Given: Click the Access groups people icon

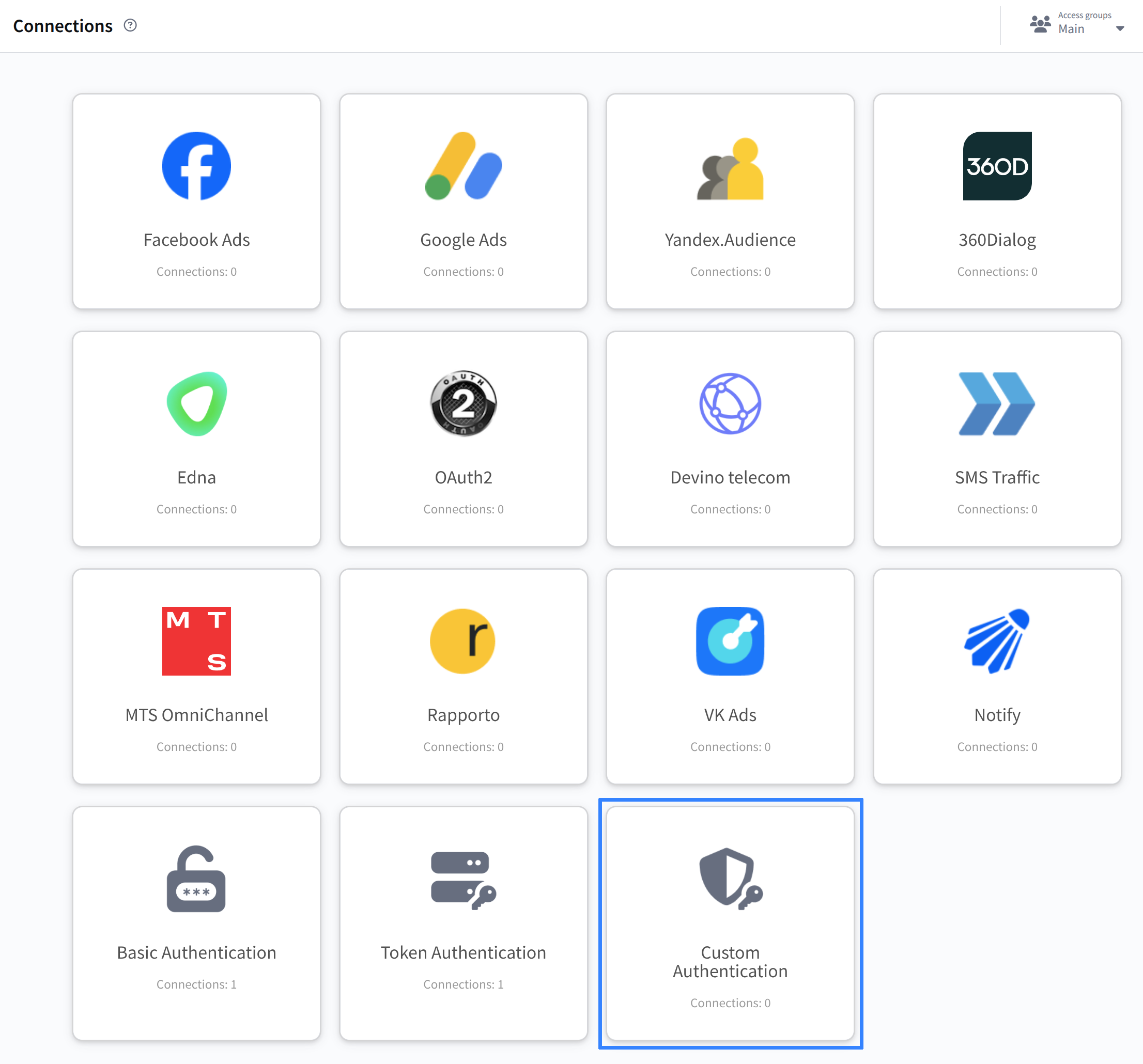Looking at the screenshot, I should click(x=1040, y=24).
